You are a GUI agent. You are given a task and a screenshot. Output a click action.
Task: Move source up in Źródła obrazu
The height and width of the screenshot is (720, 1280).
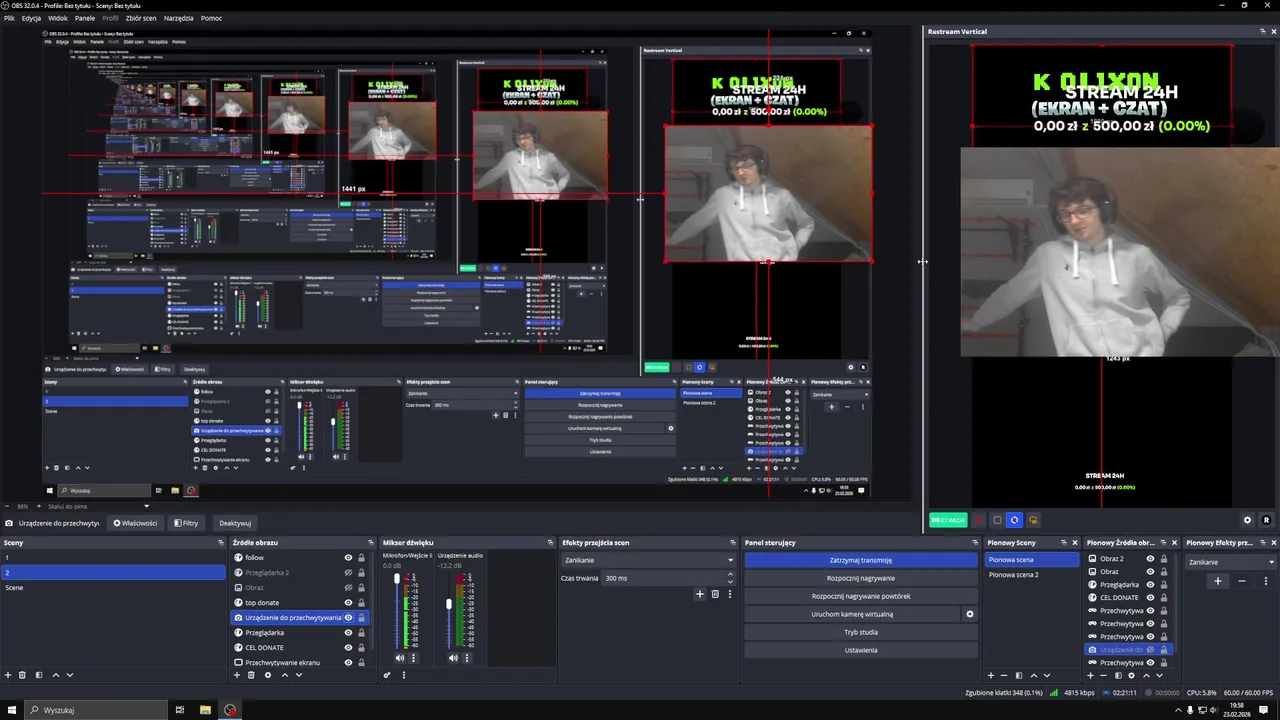pos(284,675)
